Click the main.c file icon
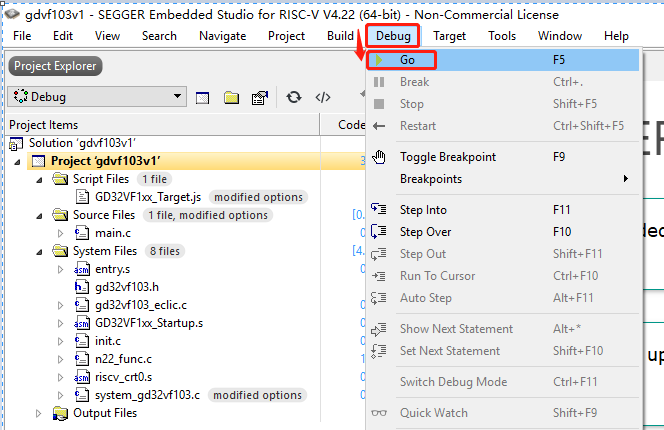This screenshot has width=664, height=430. tap(82, 233)
